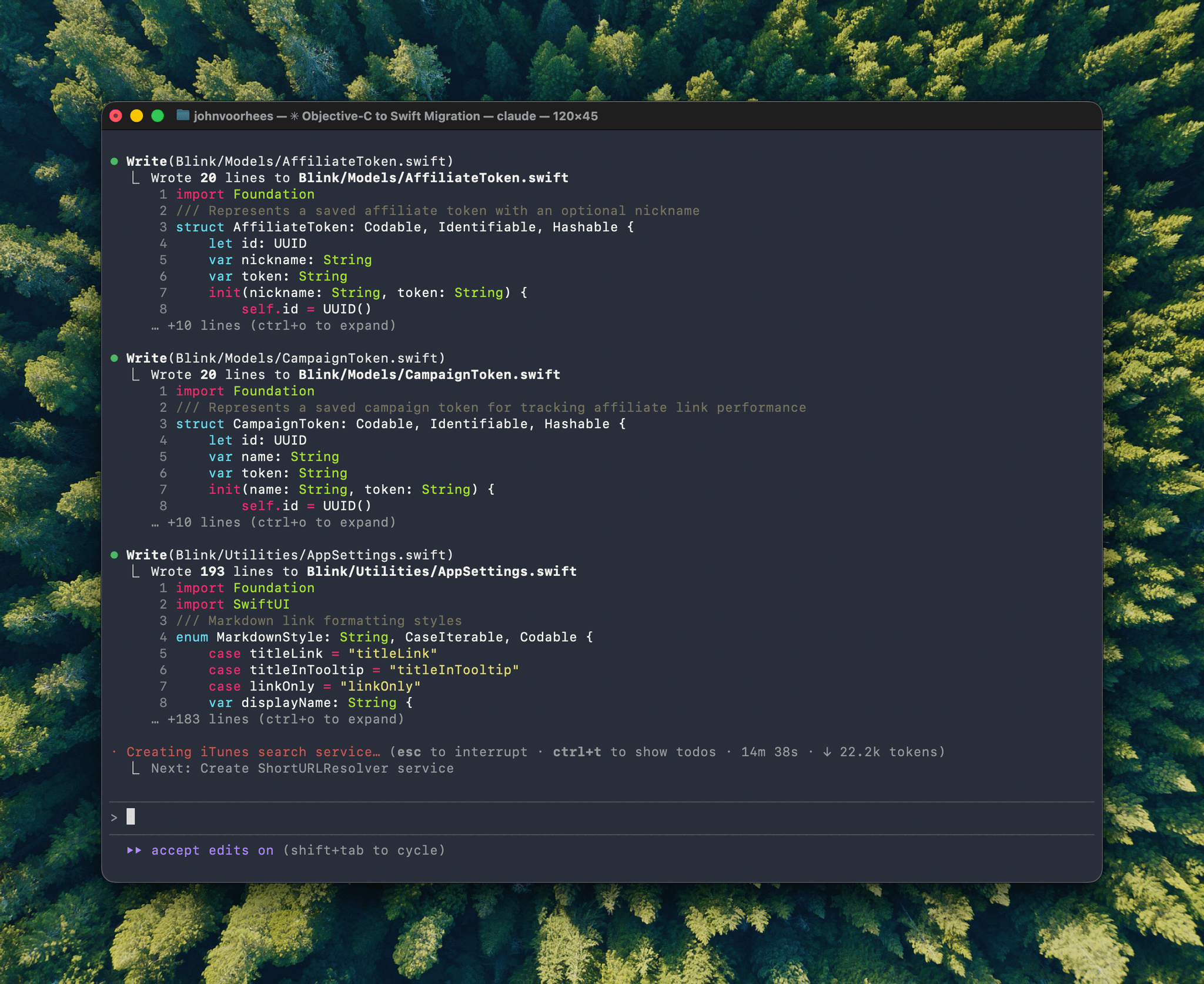Click the green status dot beside CampaignToken.swift Write
This screenshot has width=1204, height=984.
pos(115,356)
